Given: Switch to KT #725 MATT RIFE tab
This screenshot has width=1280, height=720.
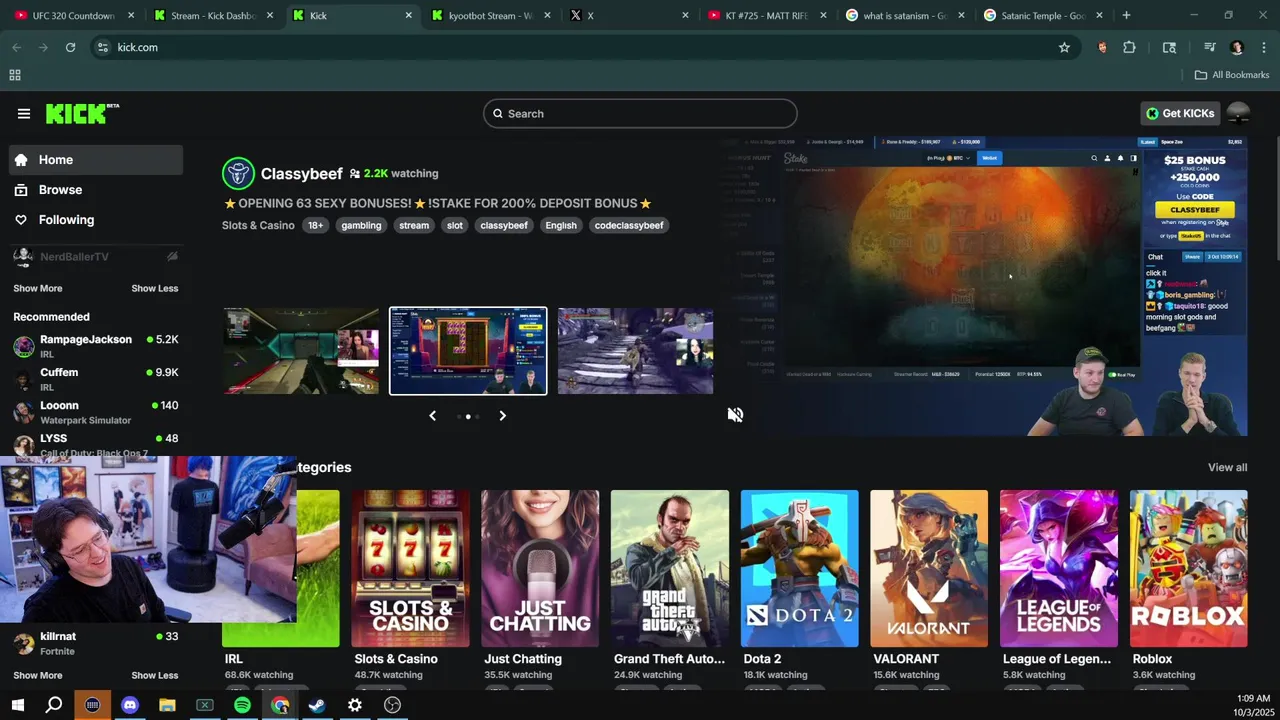Looking at the screenshot, I should (x=766, y=16).
